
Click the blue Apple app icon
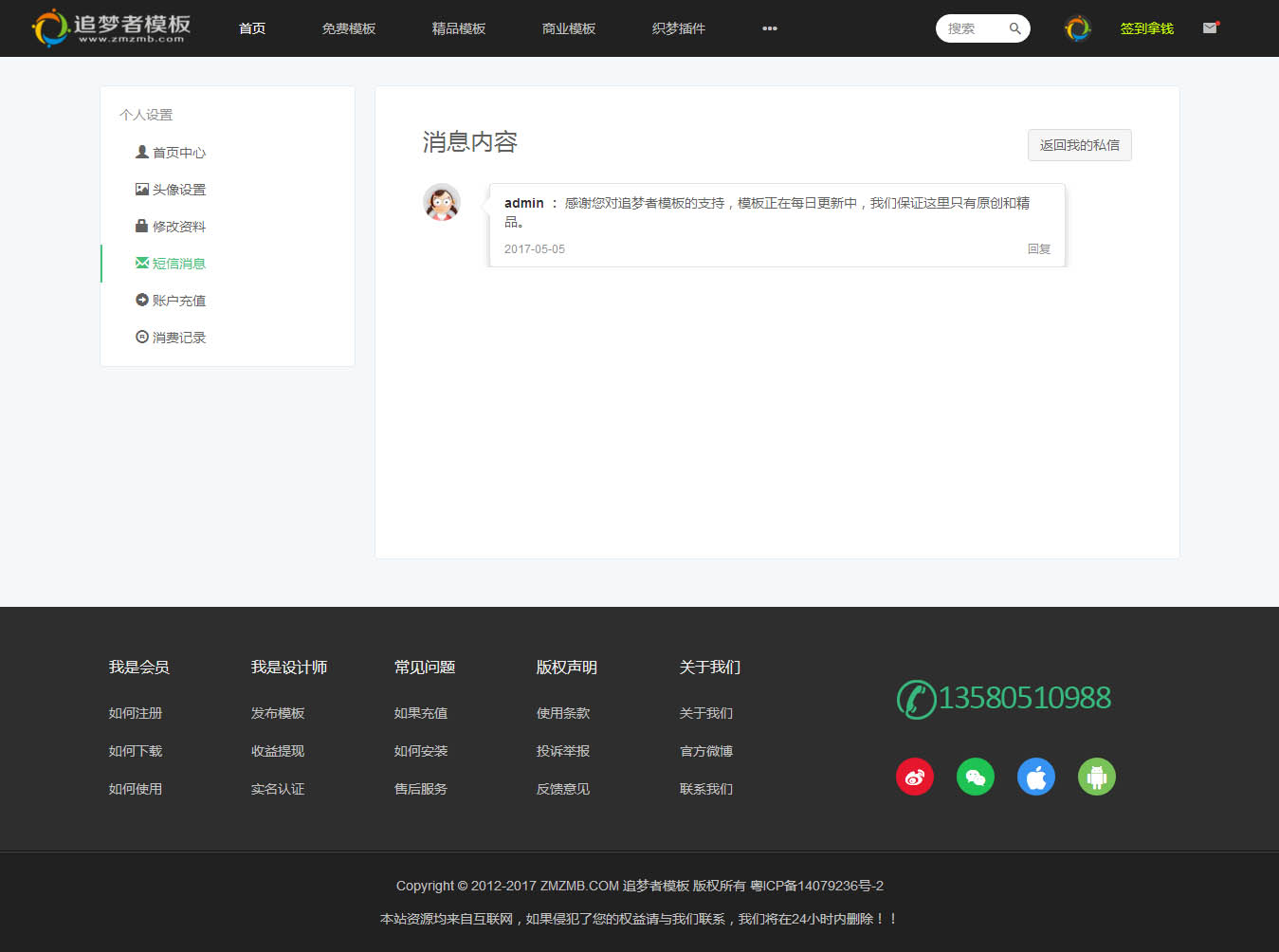pyautogui.click(x=1035, y=778)
